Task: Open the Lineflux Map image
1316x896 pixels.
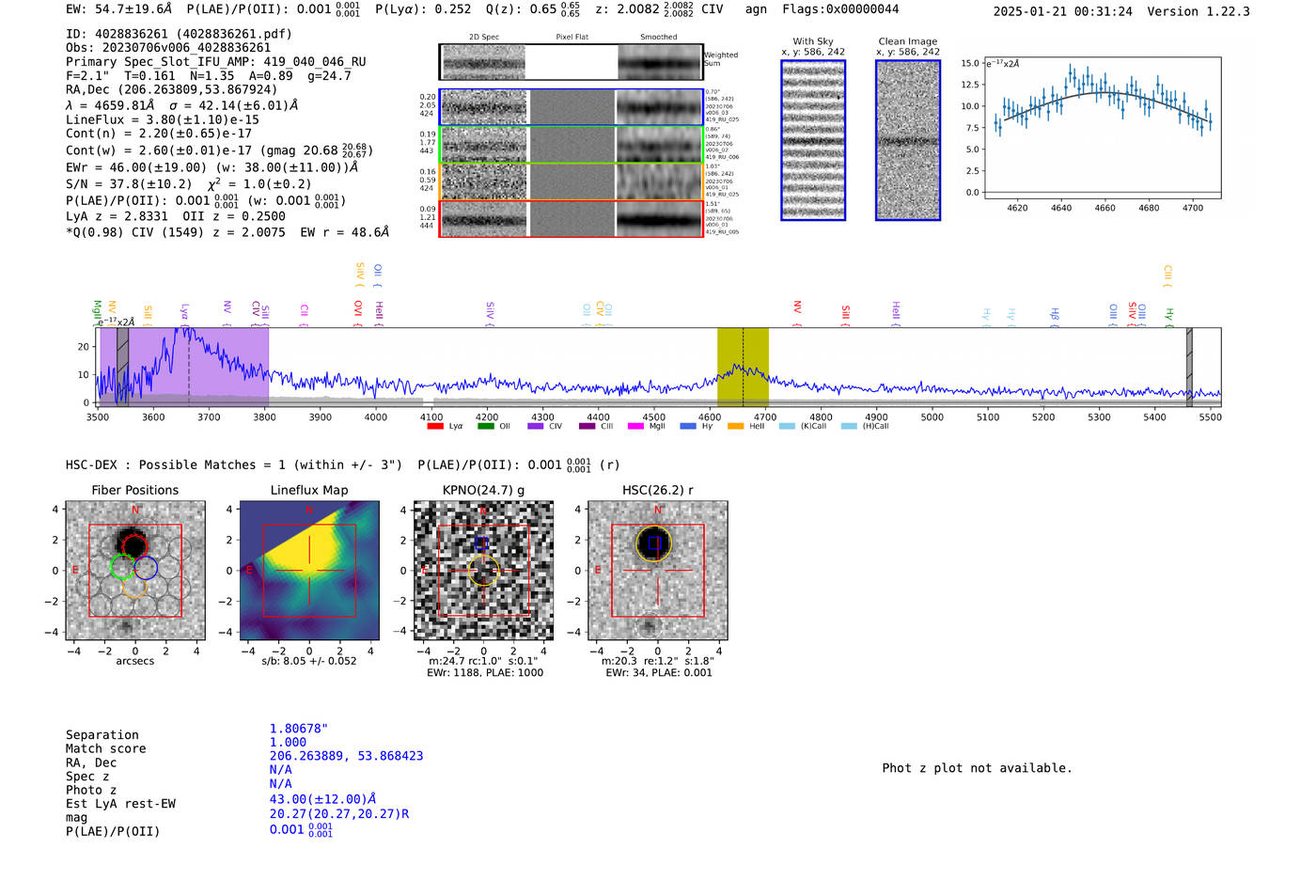Action: 309,570
